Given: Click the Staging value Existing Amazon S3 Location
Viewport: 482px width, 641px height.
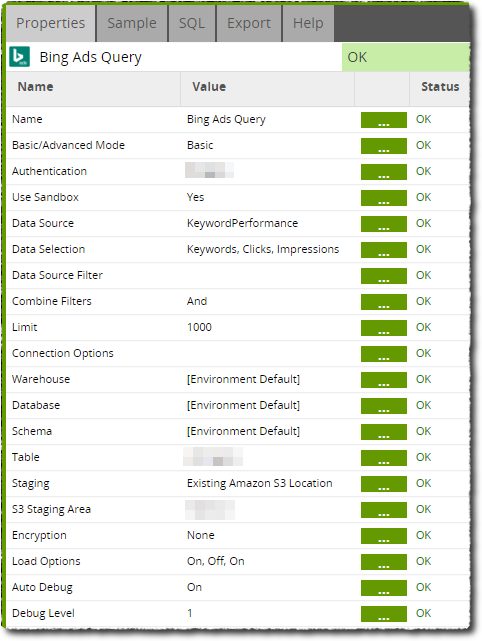Looking at the screenshot, I should tap(260, 483).
